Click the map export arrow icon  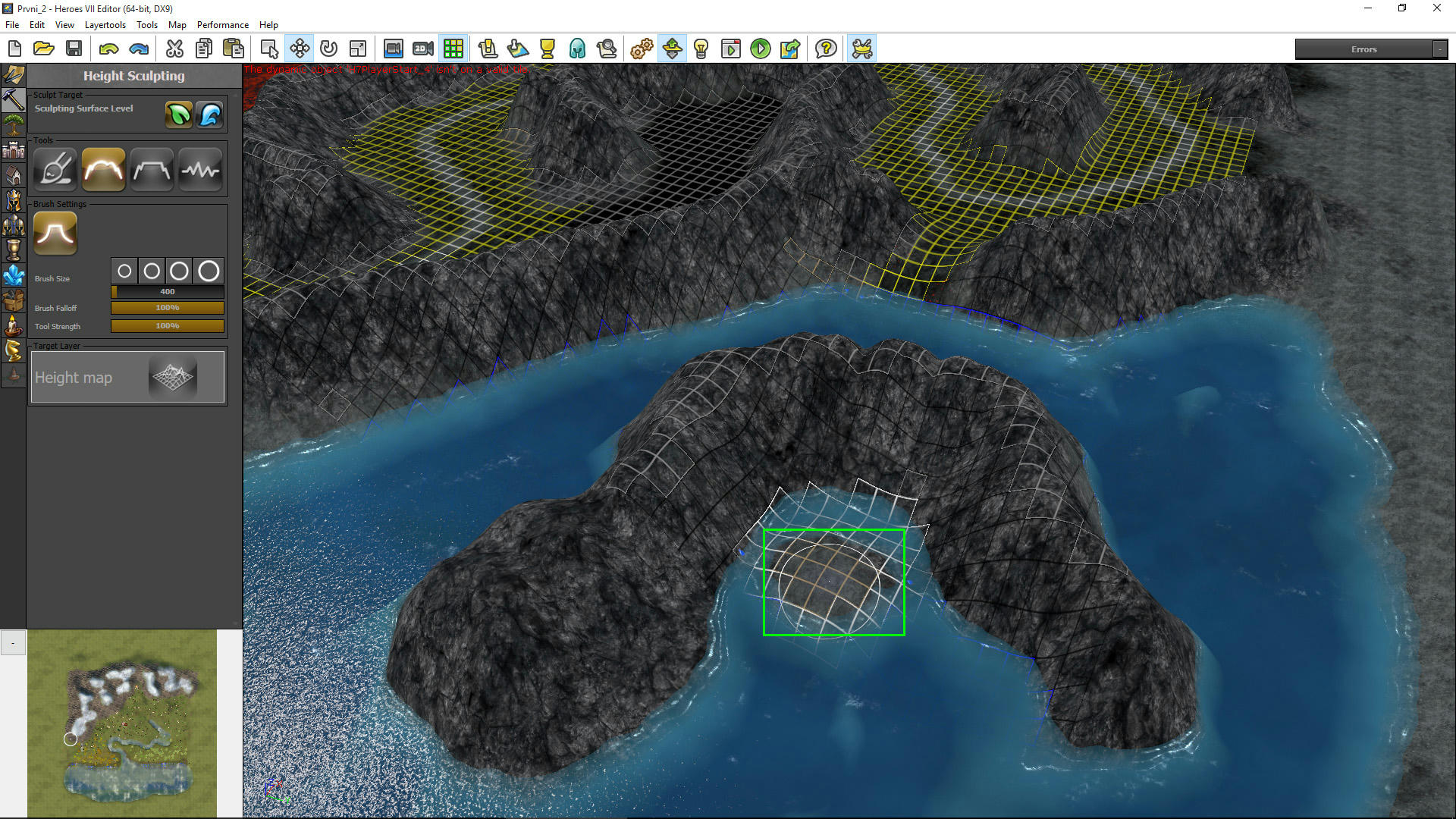click(790, 49)
